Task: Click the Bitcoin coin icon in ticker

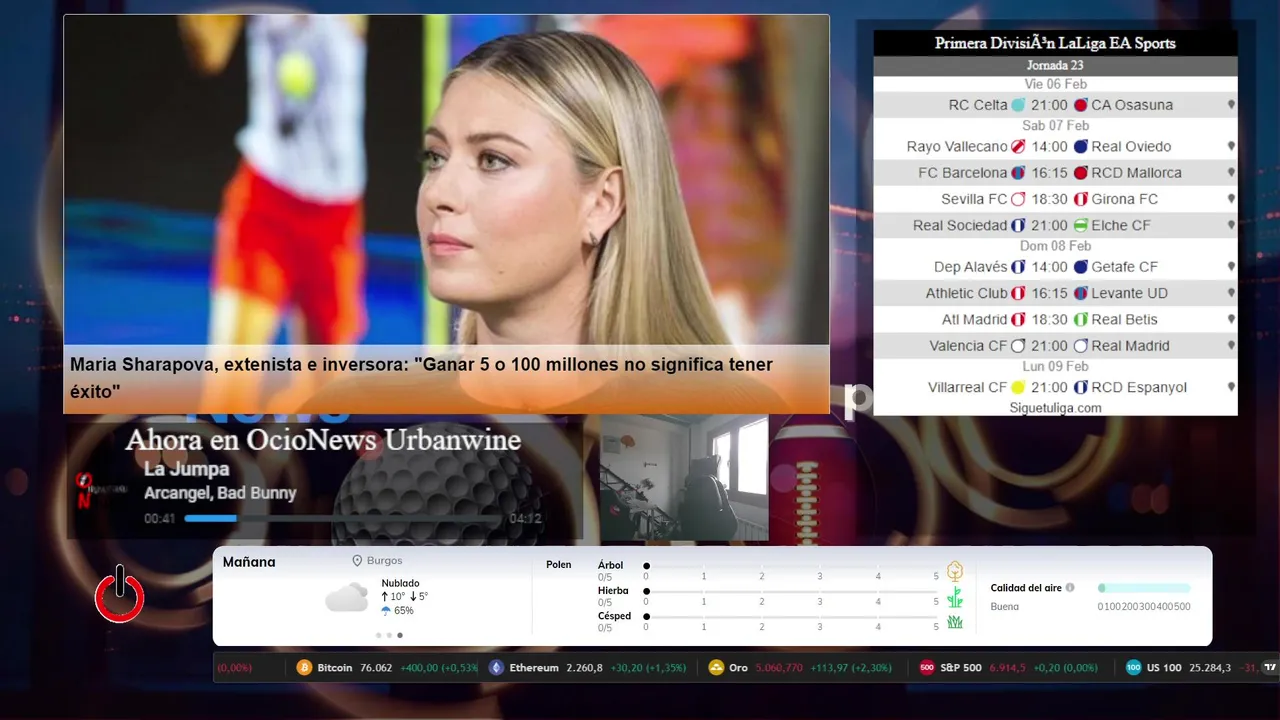Action: 304,668
